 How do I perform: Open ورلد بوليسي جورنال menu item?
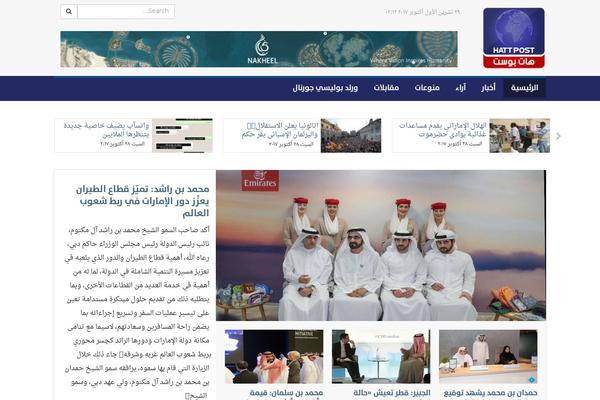tap(325, 88)
